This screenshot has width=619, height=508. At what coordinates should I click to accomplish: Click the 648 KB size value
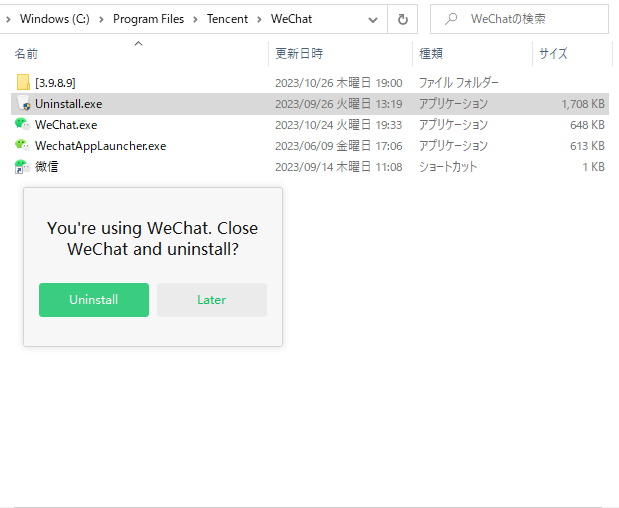(587, 125)
